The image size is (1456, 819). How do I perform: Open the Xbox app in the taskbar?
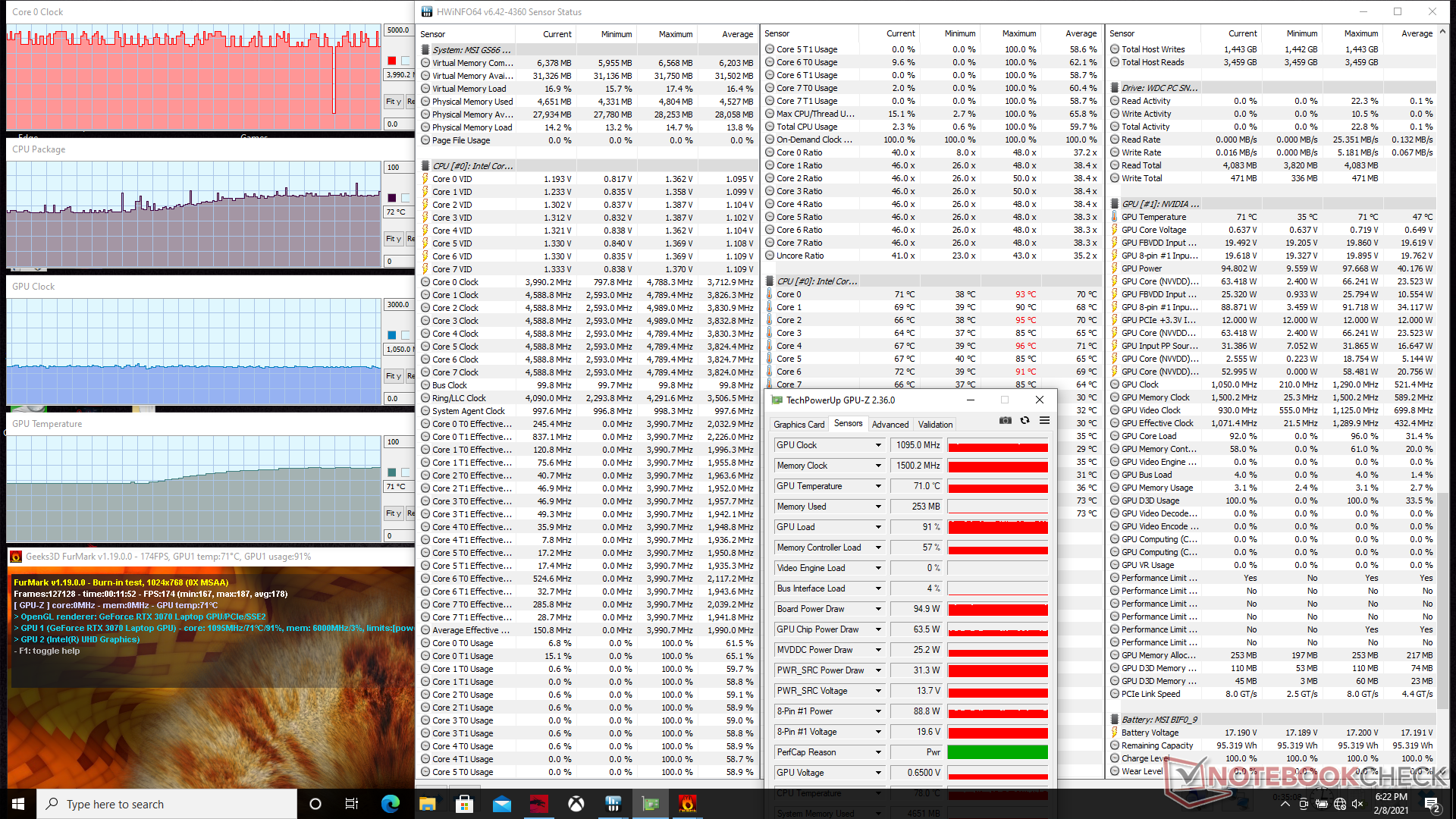click(x=576, y=804)
